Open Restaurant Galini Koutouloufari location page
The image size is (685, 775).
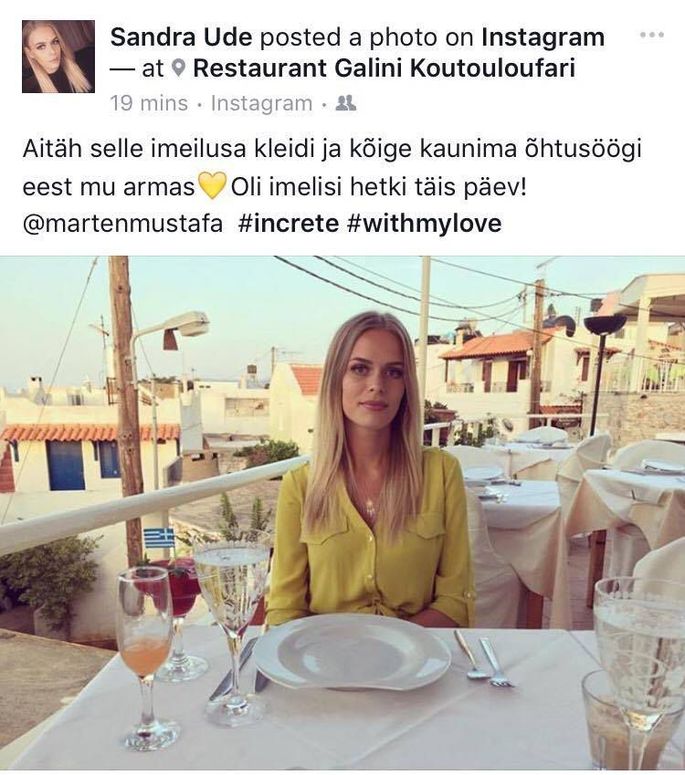pyautogui.click(x=384, y=68)
